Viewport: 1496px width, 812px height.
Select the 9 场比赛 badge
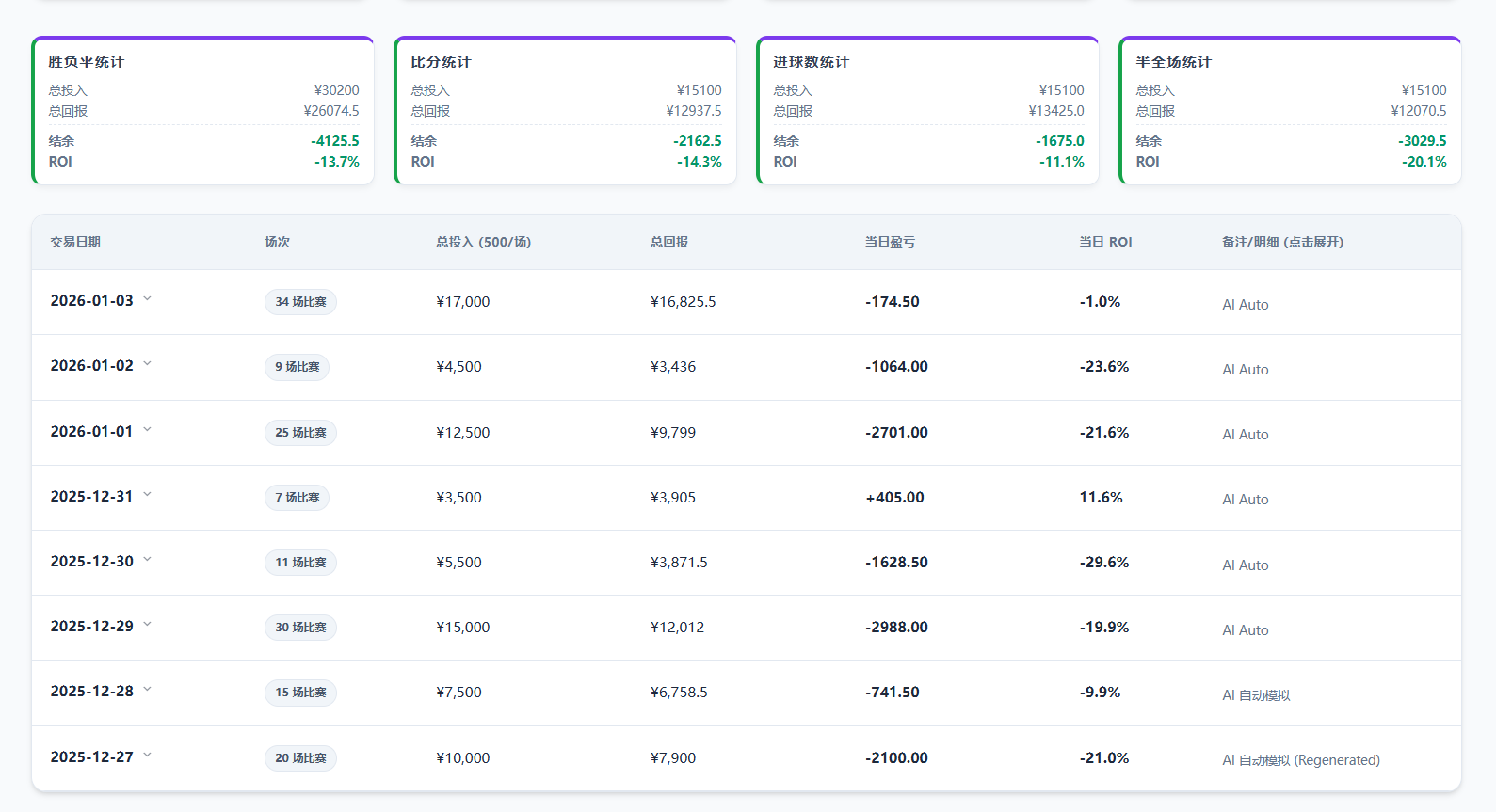tap(297, 367)
